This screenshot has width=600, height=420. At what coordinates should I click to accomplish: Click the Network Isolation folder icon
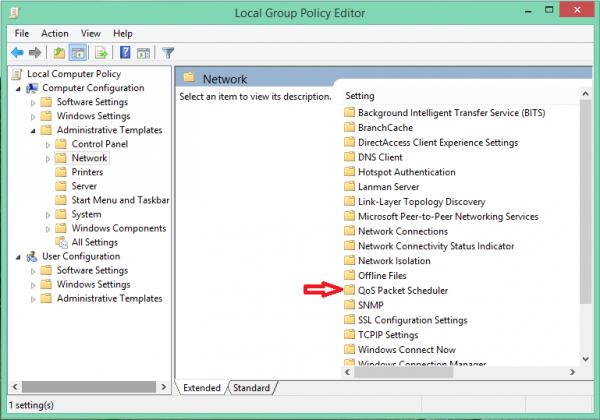[x=349, y=260]
